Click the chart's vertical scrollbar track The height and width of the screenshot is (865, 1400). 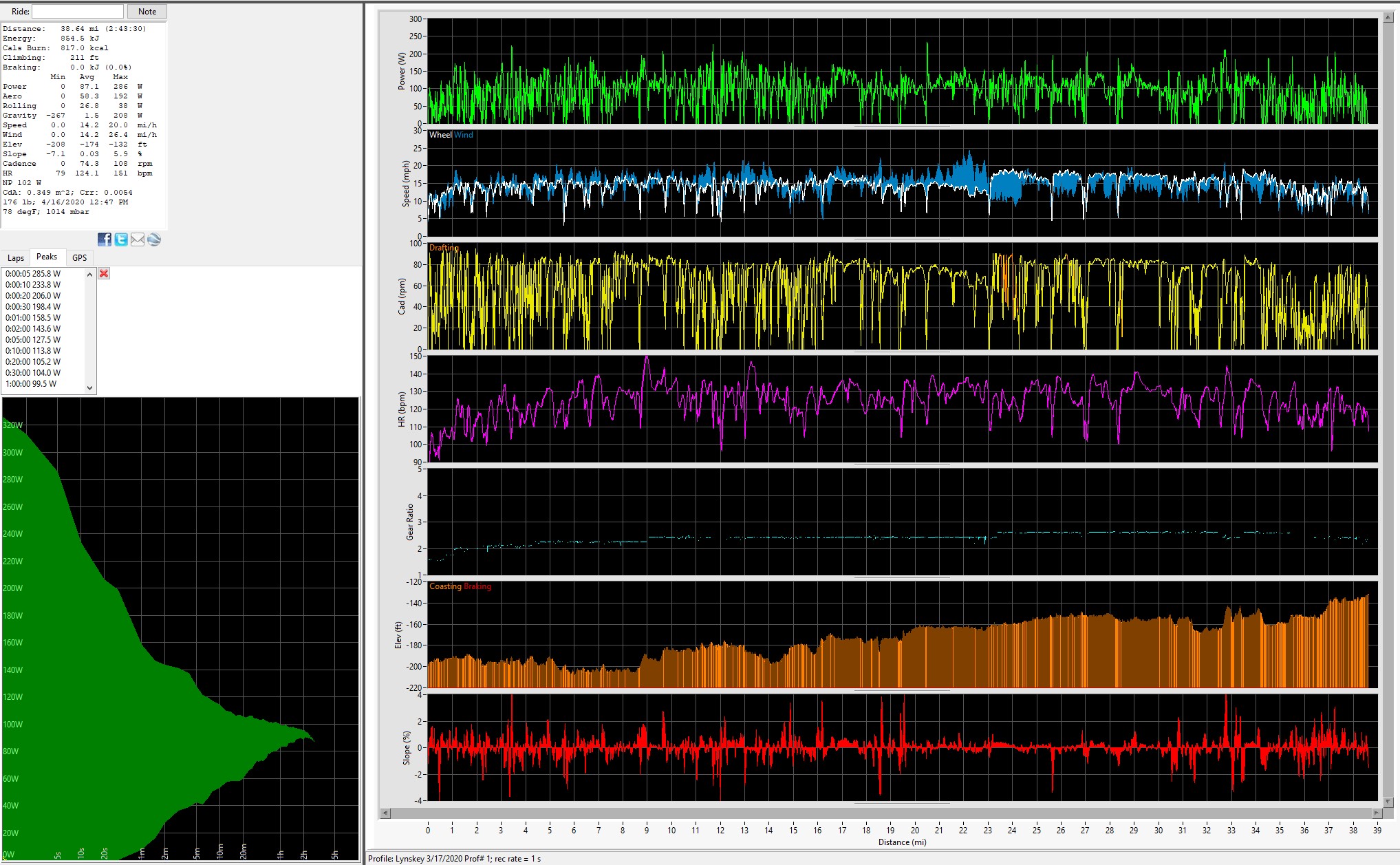click(1388, 410)
